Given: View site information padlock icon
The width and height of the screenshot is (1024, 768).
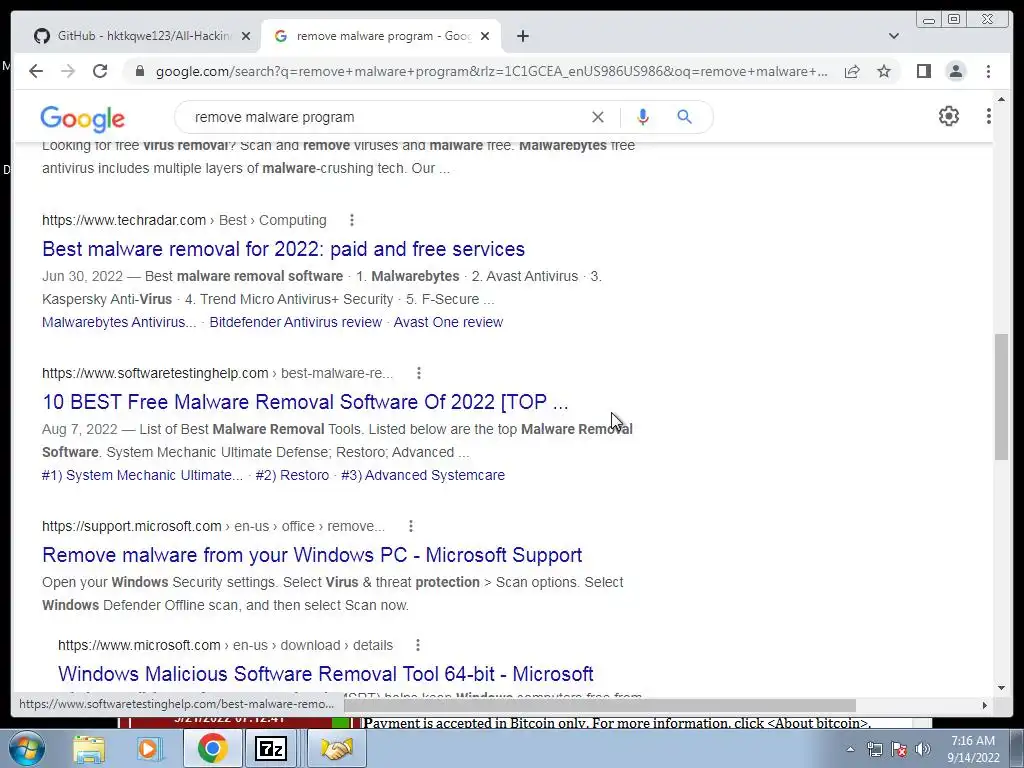Looking at the screenshot, I should click(139, 71).
